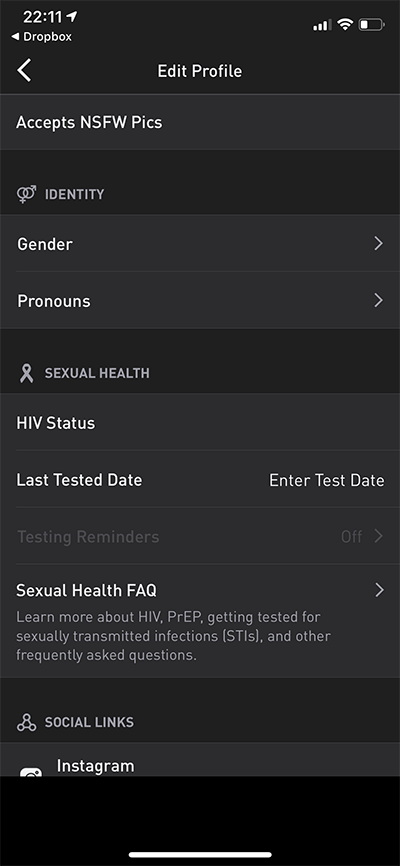The height and width of the screenshot is (866, 400).
Task: Expand the Pronouns chevron
Action: 378,300
